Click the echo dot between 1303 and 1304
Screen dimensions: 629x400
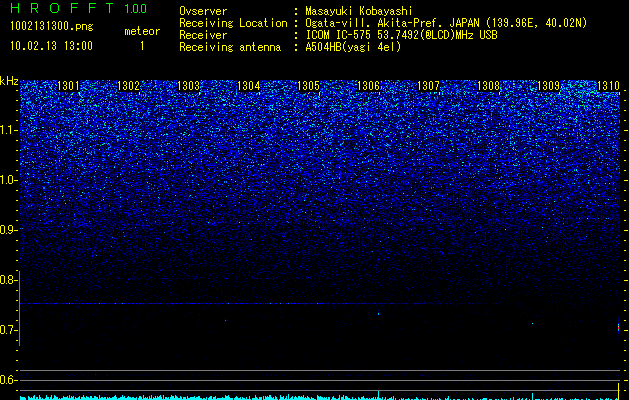point(225,320)
